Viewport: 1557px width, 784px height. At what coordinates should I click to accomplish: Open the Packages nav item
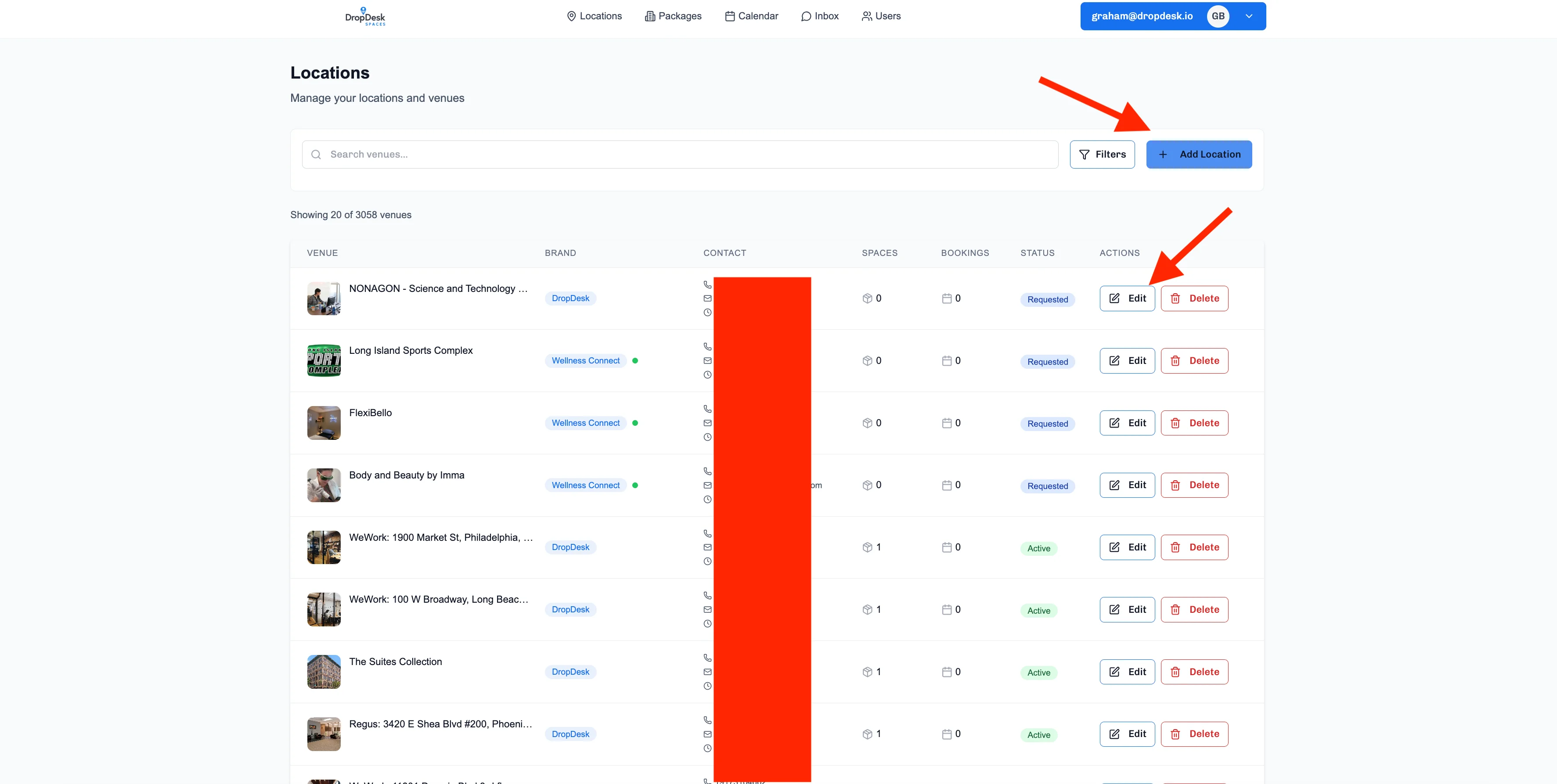[673, 16]
